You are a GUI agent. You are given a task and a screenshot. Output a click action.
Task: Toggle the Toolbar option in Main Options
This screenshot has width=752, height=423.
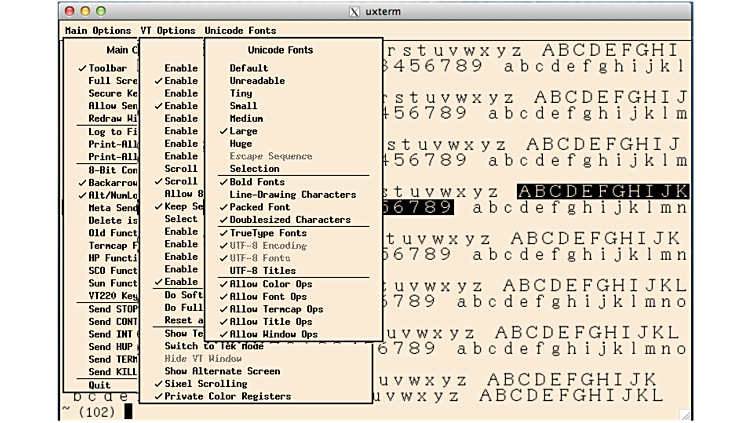tap(107, 68)
